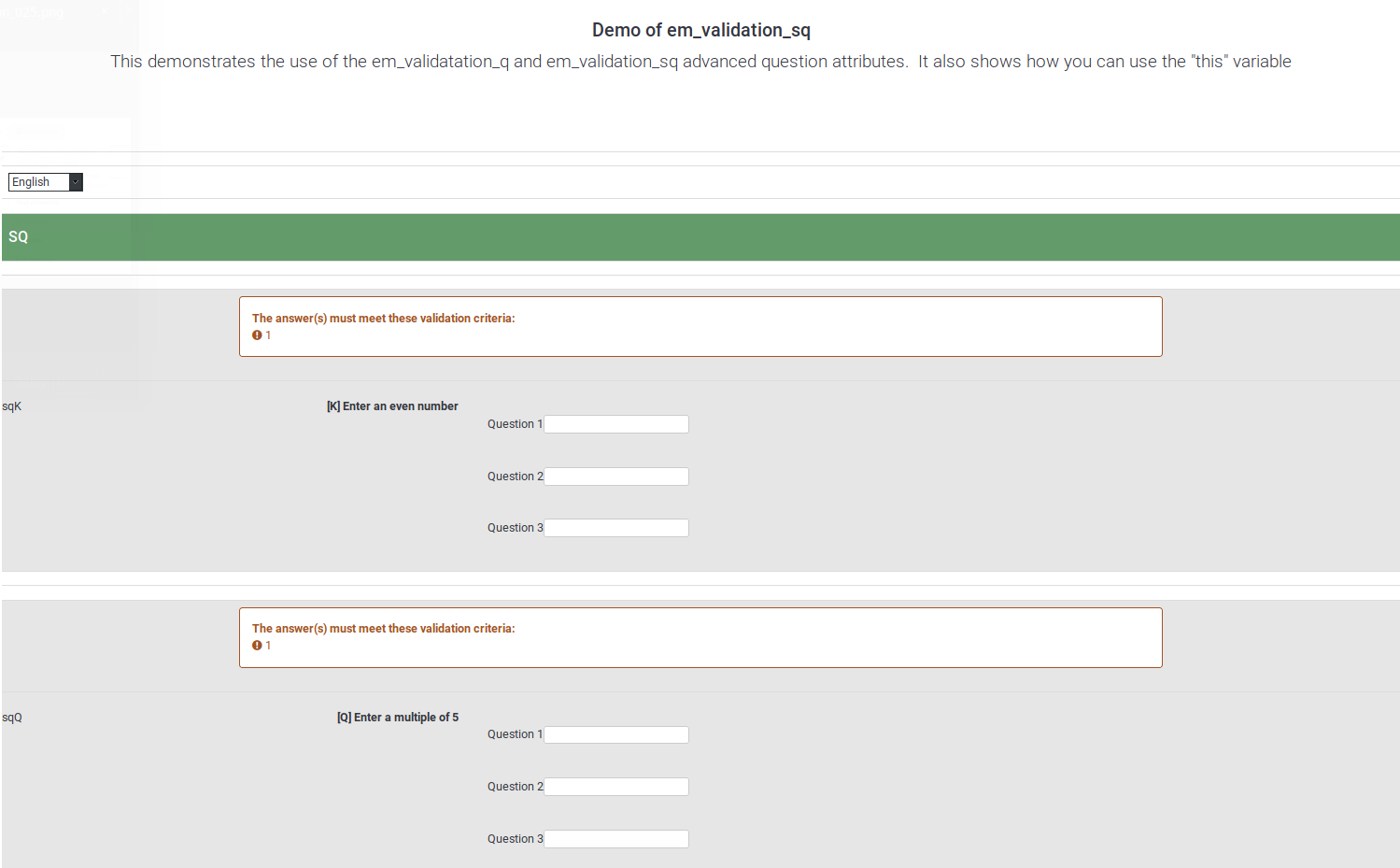Click the Demo of em_validation_sq title
This screenshot has height=868, width=1400.
(x=700, y=30)
